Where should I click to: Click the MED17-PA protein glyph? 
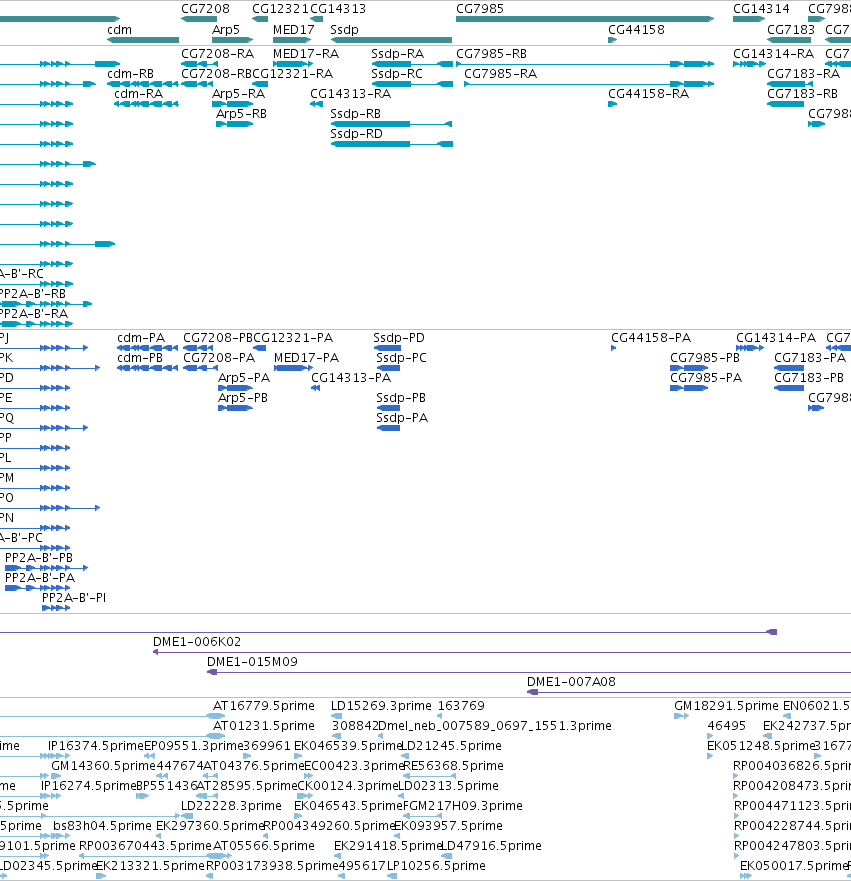click(293, 368)
